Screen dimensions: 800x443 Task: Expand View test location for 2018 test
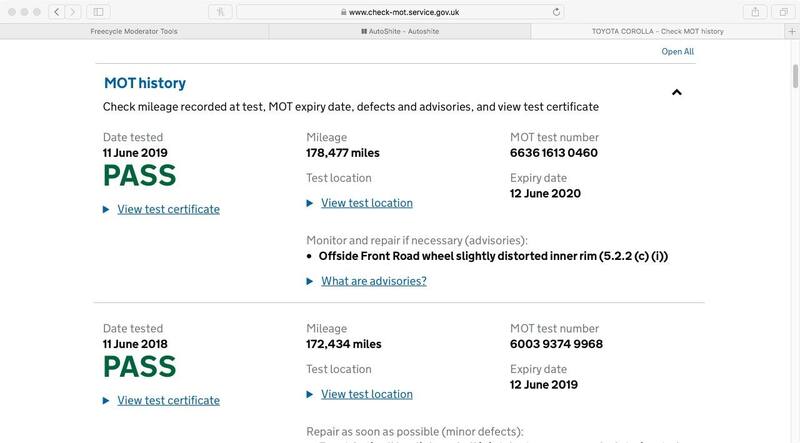366,394
